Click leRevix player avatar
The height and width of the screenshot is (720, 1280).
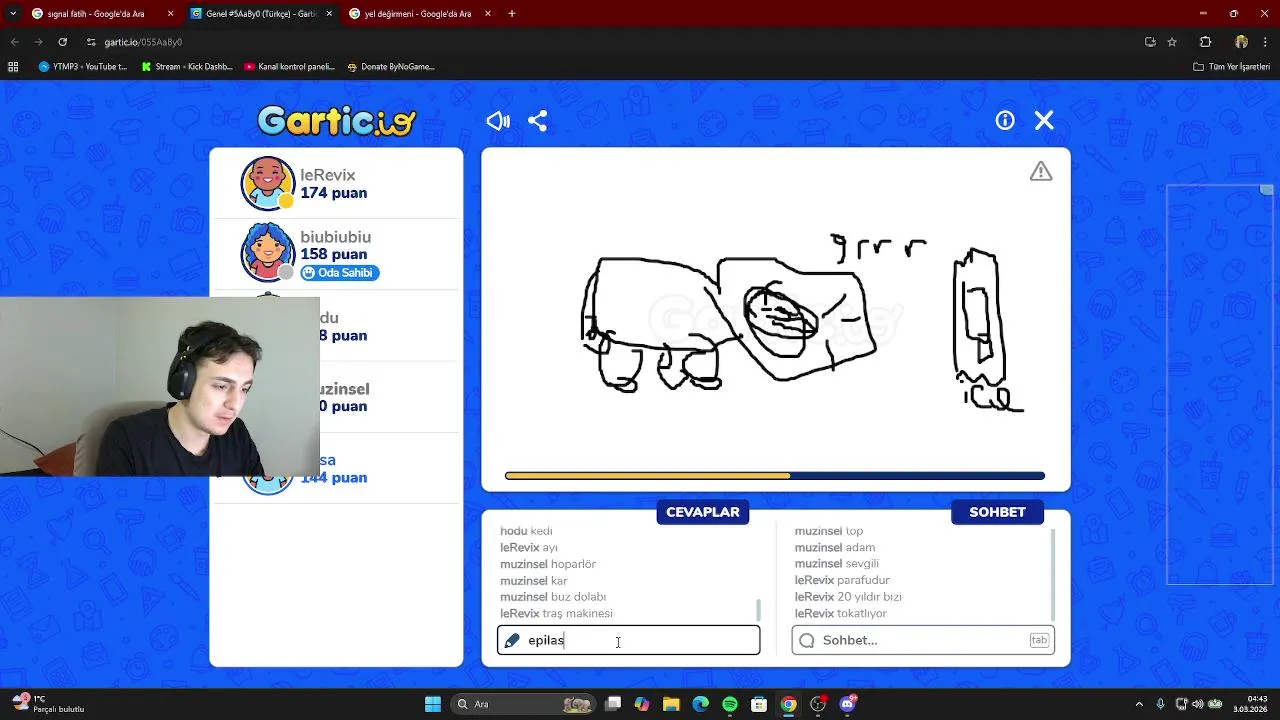point(267,183)
